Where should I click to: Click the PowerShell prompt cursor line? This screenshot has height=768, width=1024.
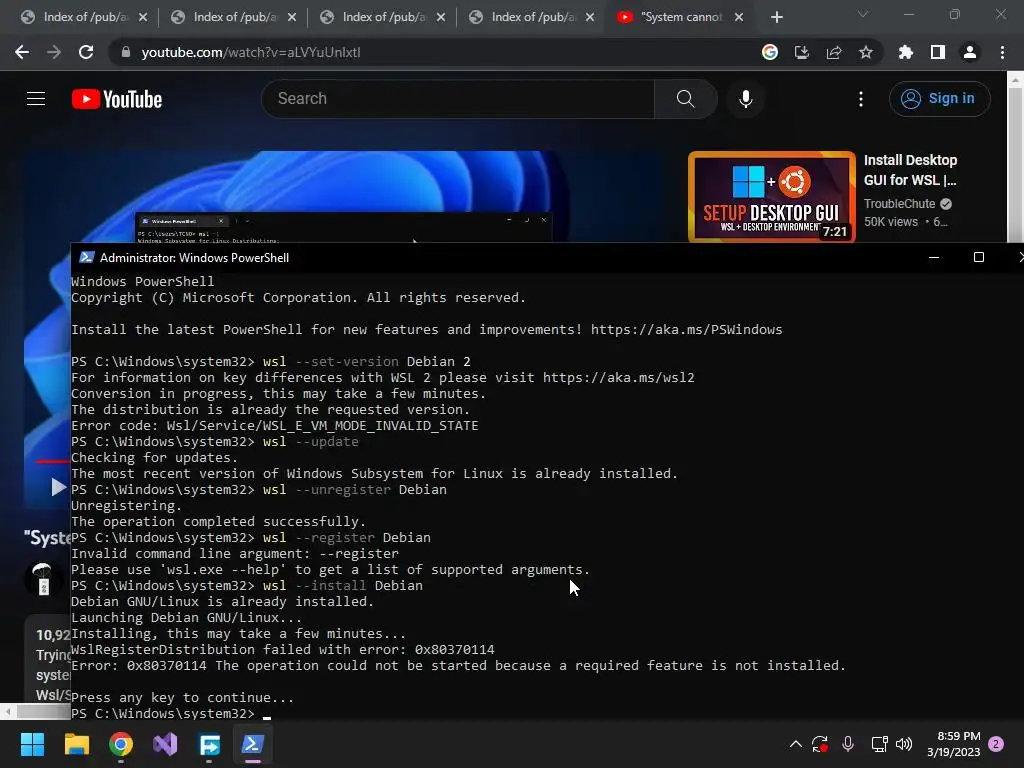coord(171,714)
